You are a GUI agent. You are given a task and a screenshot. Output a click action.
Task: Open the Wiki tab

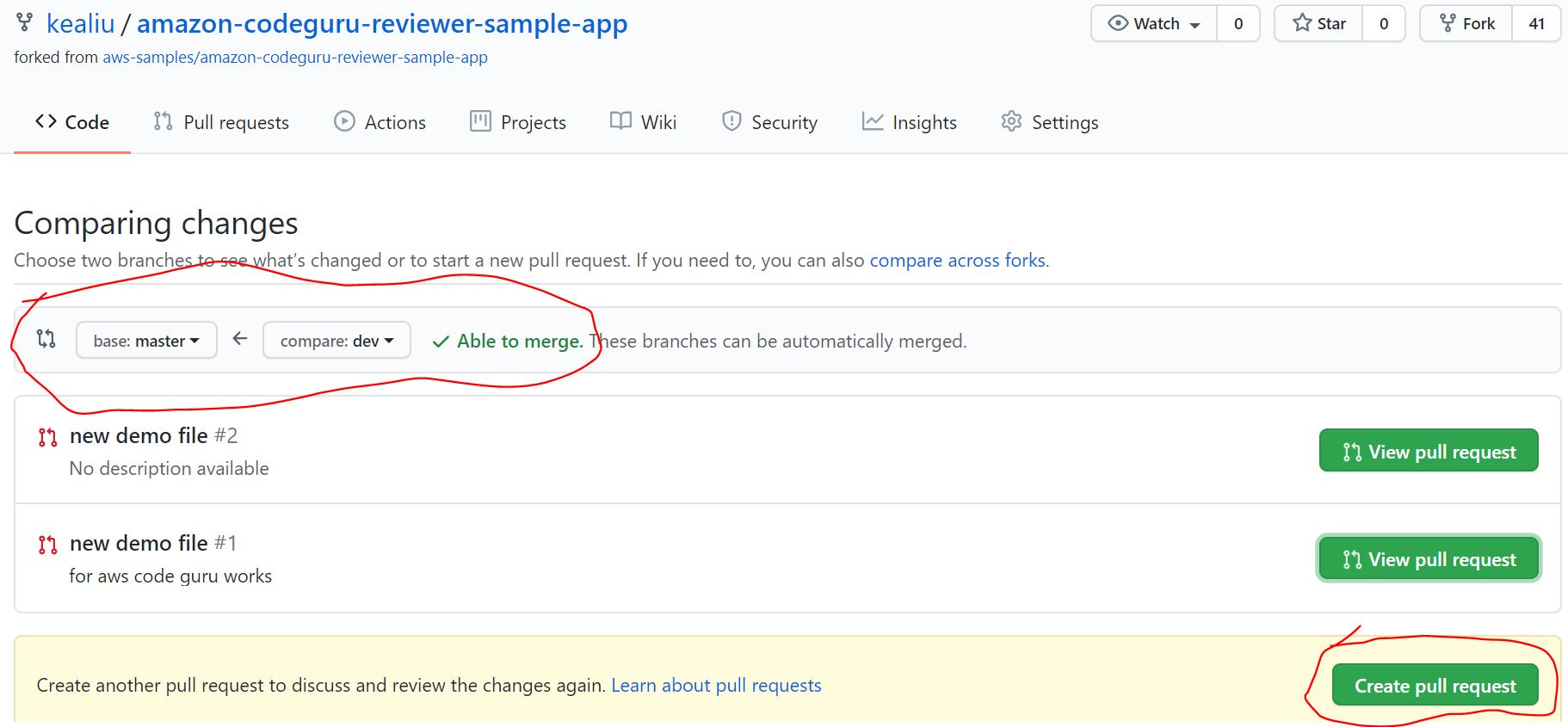point(643,122)
